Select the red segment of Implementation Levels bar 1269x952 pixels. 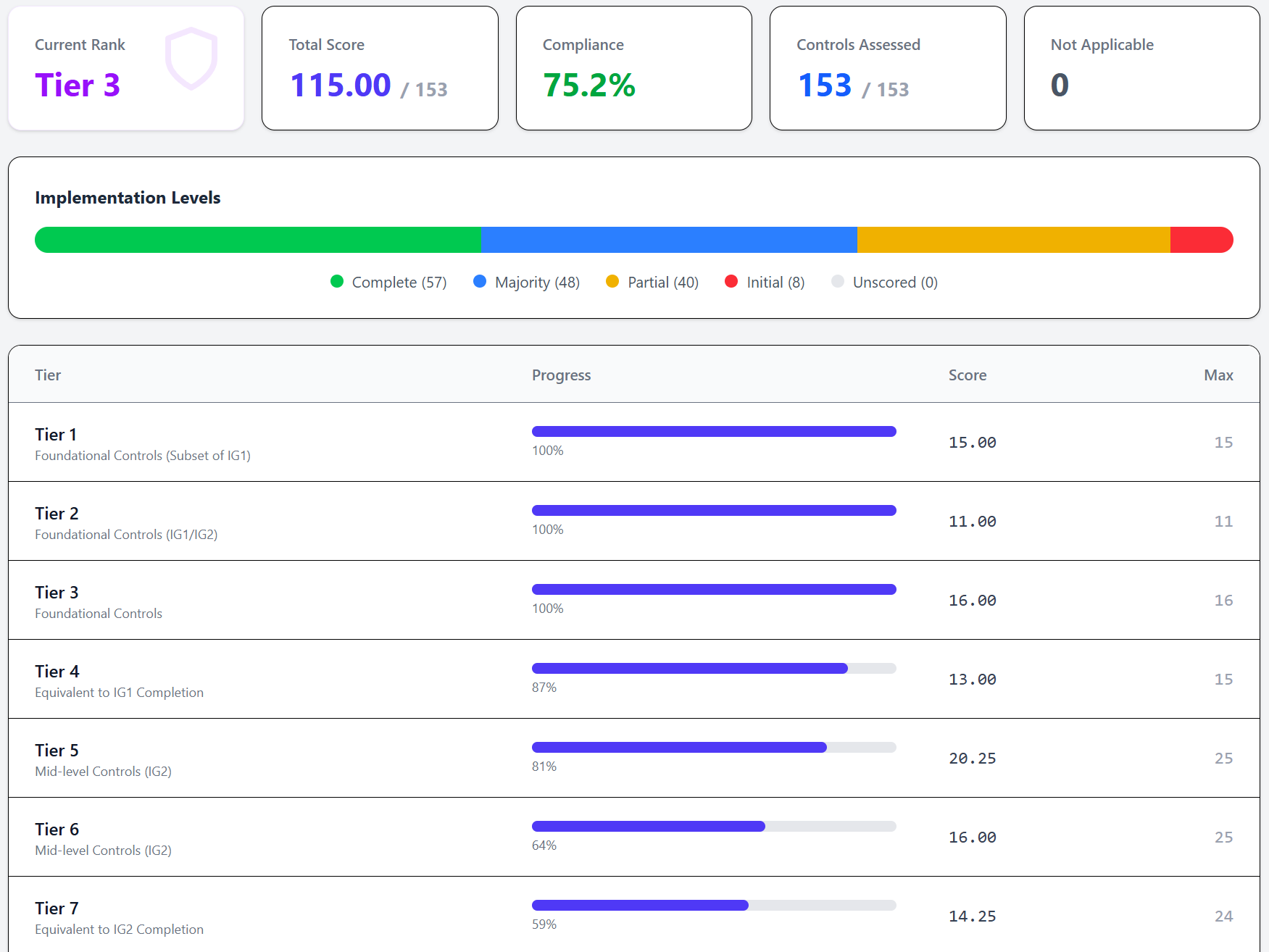(1201, 240)
